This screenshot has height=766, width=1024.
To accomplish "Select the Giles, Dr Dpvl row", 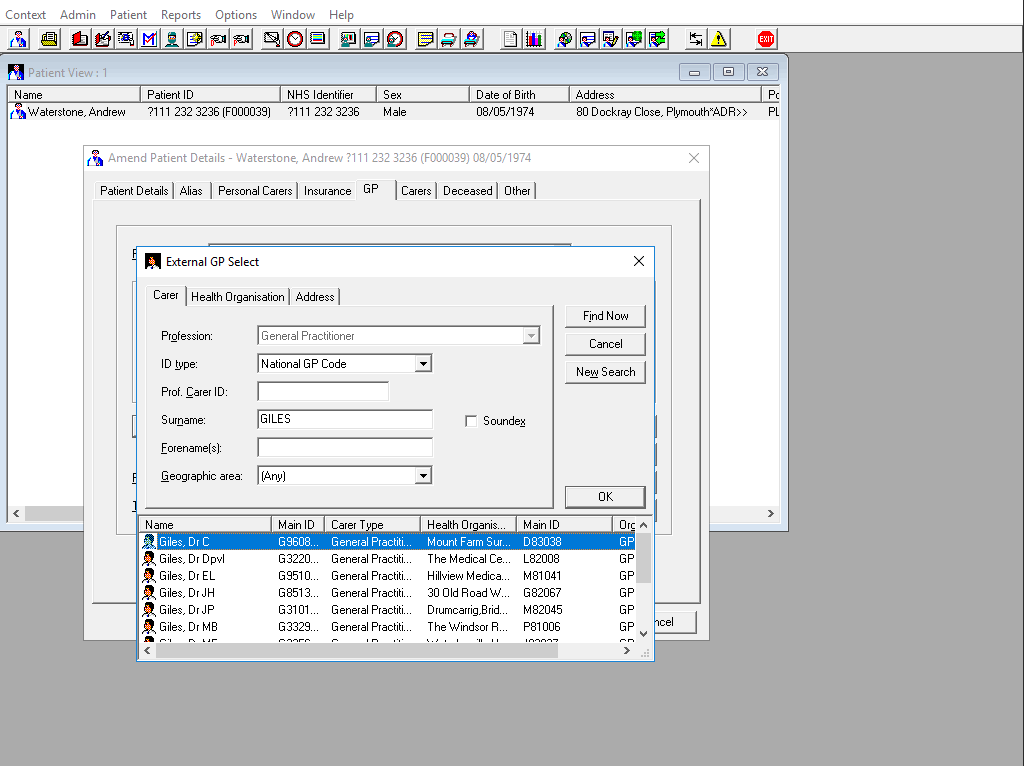I will 388,559.
